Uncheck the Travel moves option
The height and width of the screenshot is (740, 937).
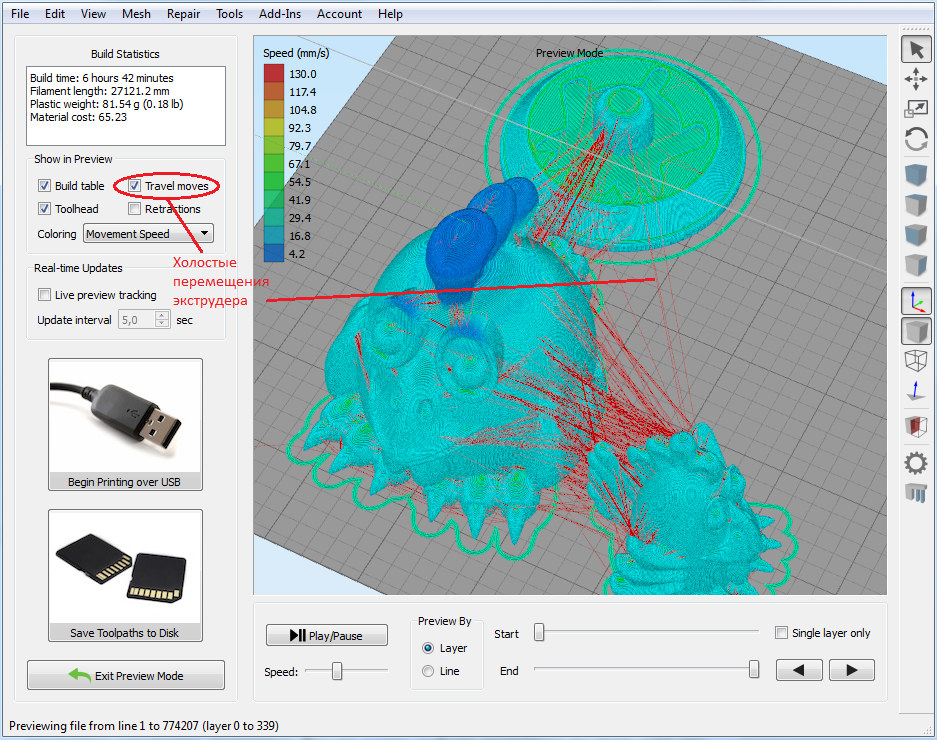pyautogui.click(x=134, y=185)
